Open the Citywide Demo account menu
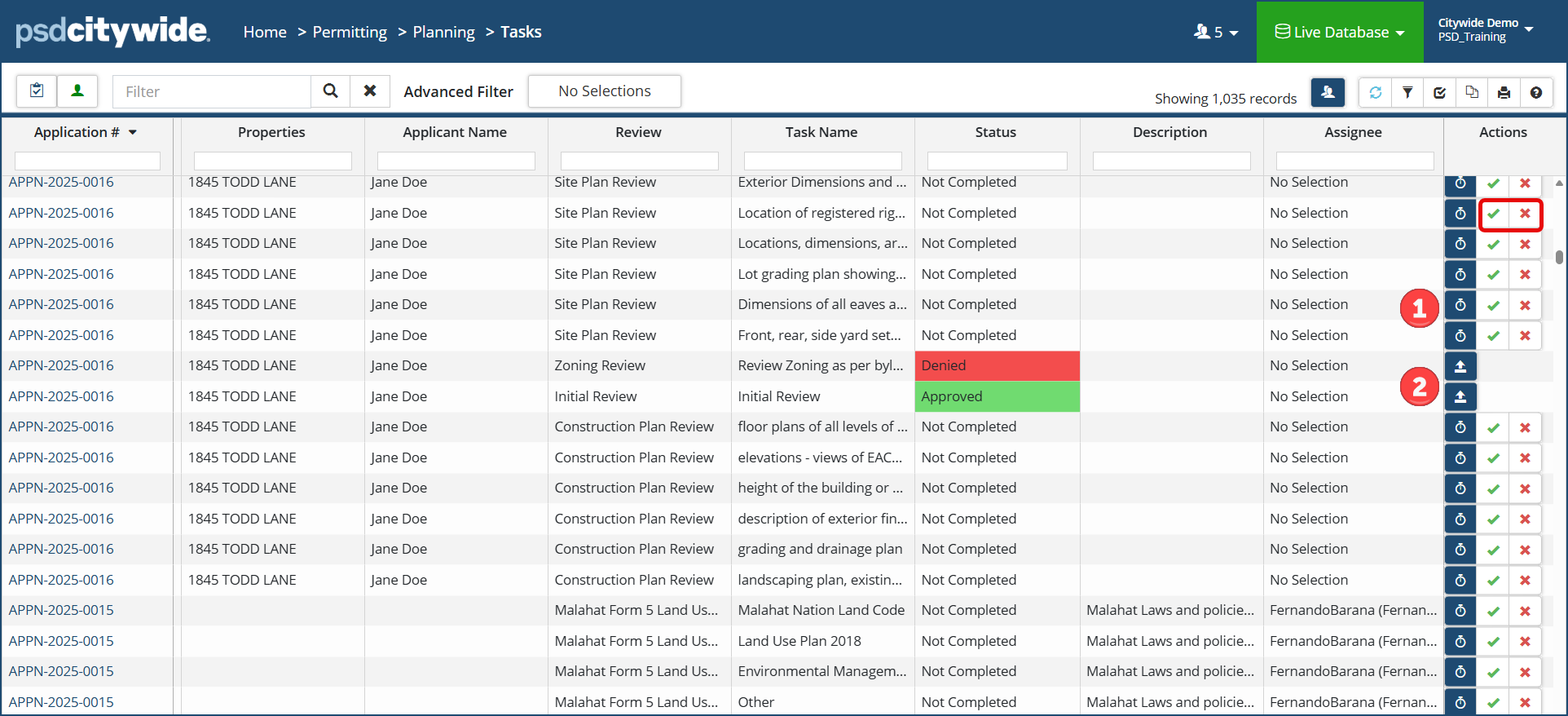1568x716 pixels. pos(1486,30)
